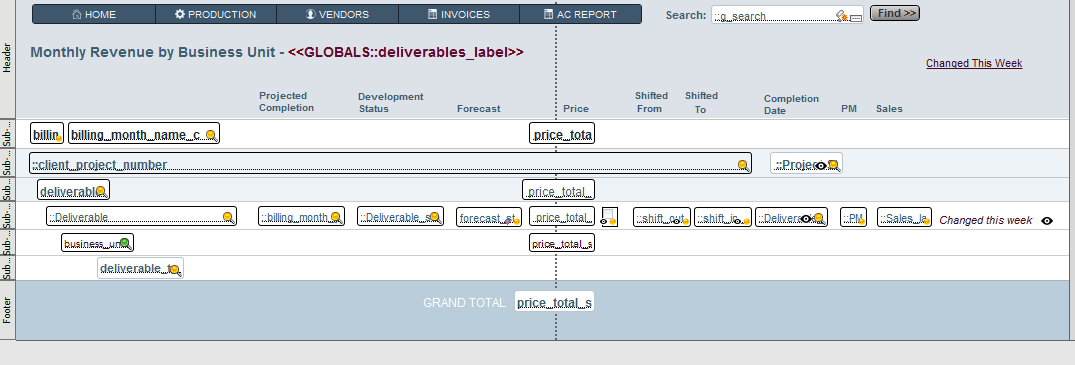This screenshot has height=365, width=1075.
Task: Click the Find >> button
Action: (x=895, y=13)
